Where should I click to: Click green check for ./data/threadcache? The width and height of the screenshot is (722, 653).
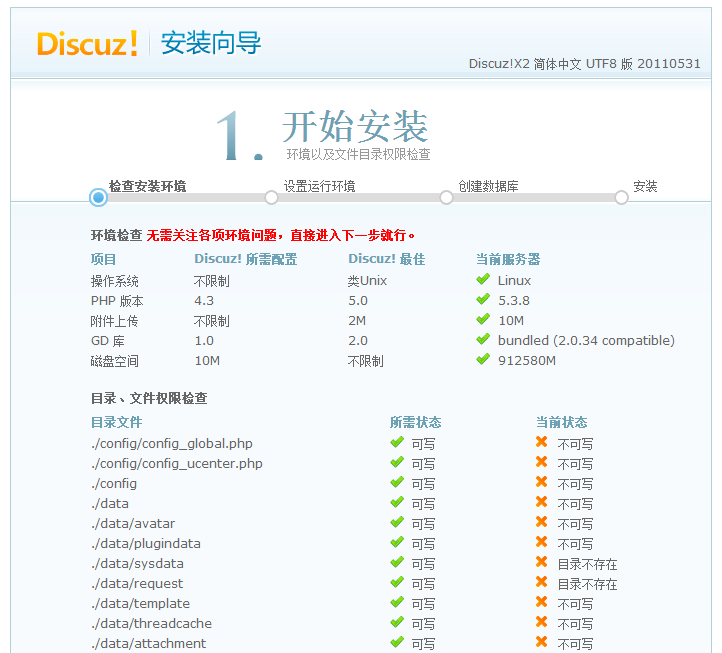click(397, 622)
